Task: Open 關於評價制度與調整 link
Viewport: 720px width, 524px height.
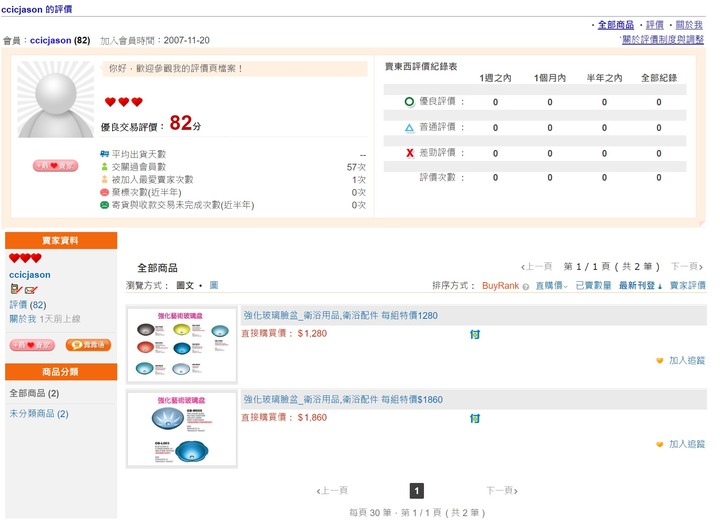Action: [x=663, y=39]
